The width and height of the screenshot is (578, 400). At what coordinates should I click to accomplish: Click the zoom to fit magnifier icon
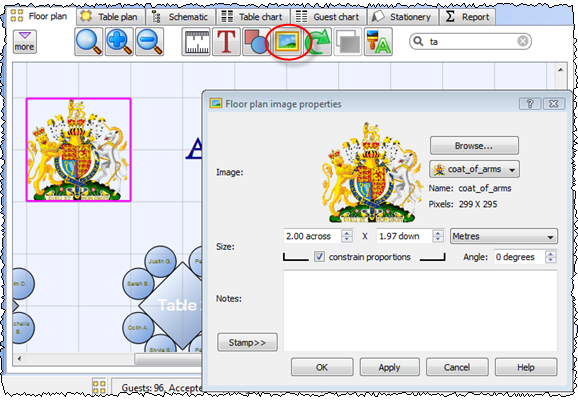[x=88, y=42]
